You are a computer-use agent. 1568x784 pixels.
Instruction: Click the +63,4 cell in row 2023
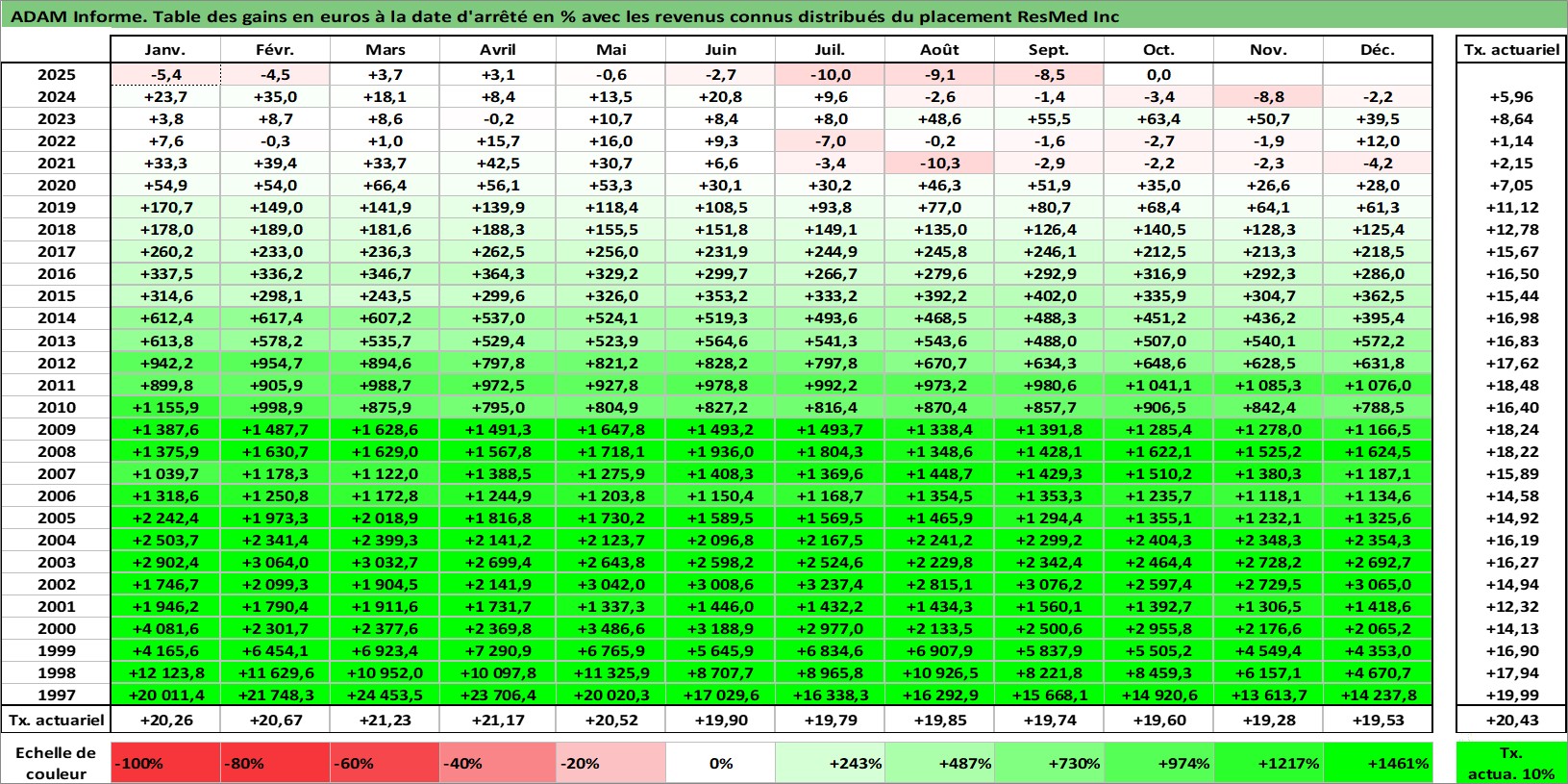(x=1158, y=118)
